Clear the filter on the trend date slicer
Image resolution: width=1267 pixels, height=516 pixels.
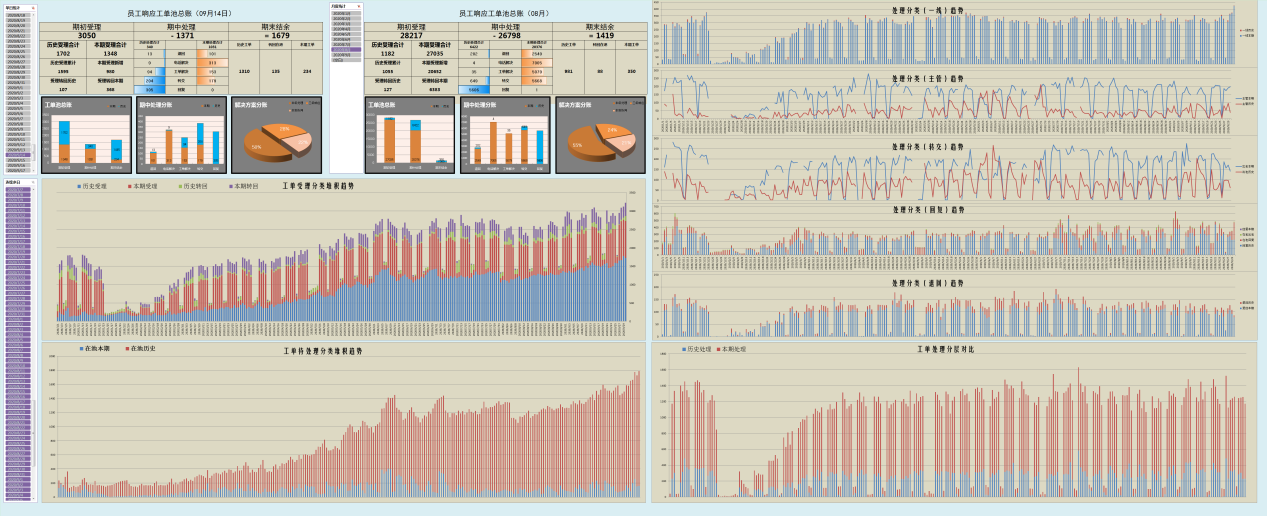point(33,182)
